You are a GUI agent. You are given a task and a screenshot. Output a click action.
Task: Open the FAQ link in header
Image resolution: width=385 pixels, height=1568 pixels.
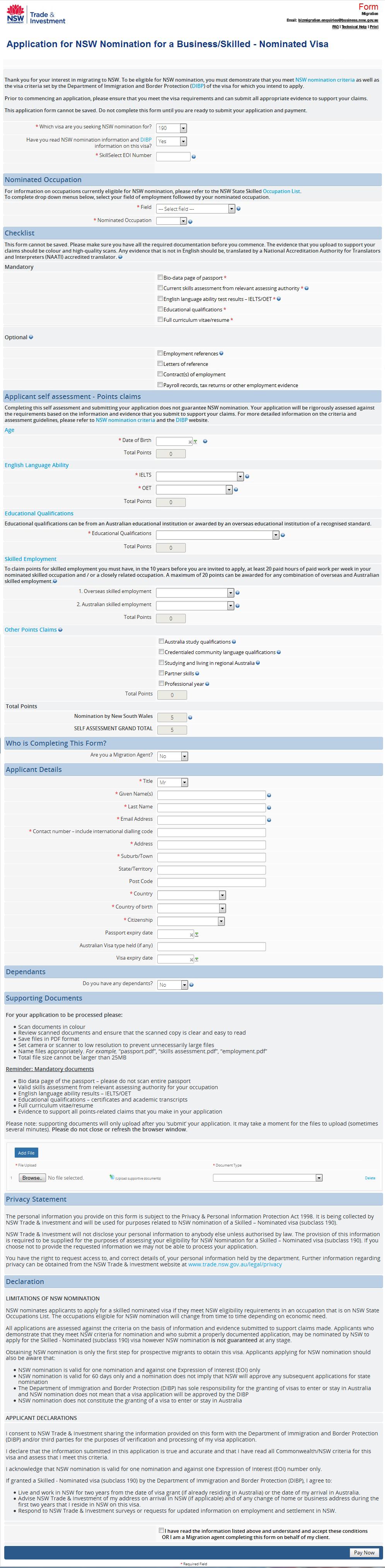[335, 27]
